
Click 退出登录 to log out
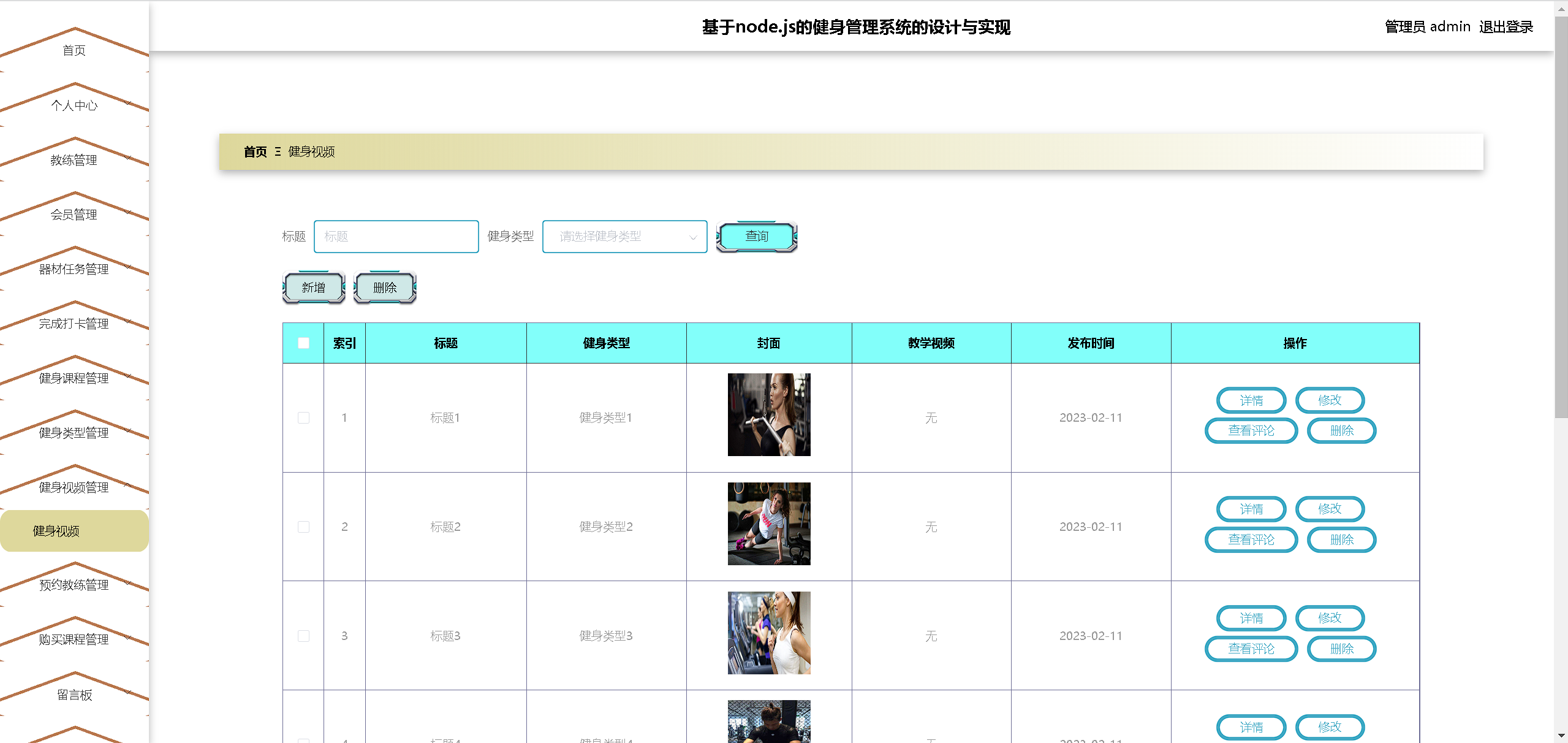tap(1506, 27)
